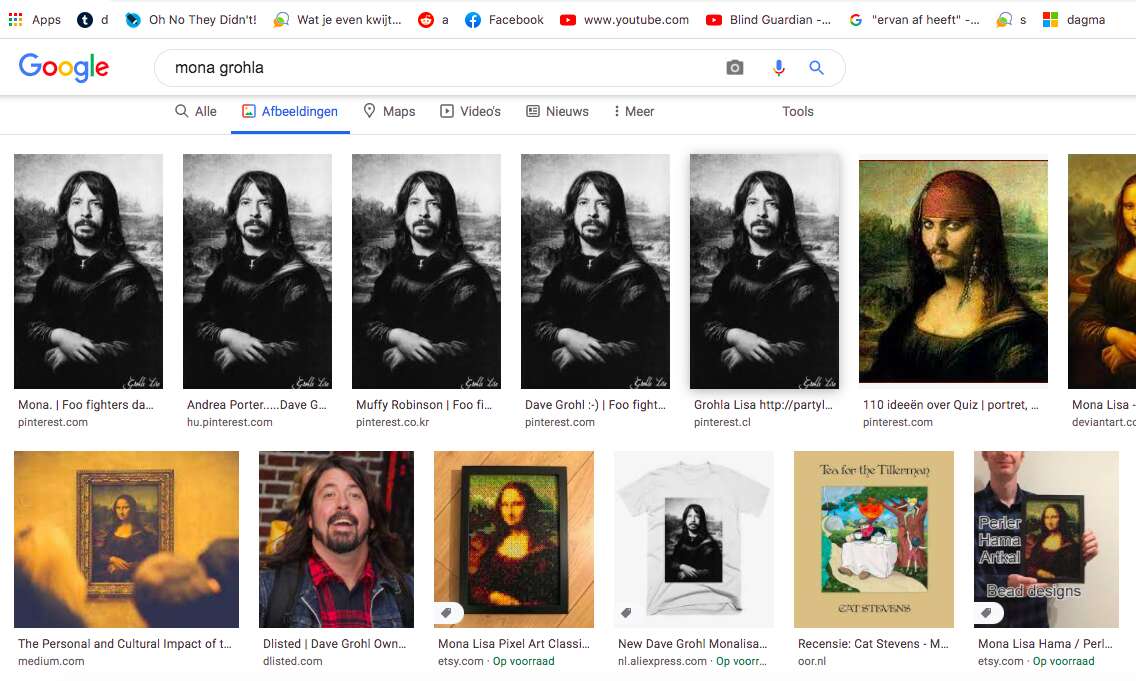Screen dimensions: 1136x681
Task: Click the 'Dave Grohl :-) | Foo fight...' title
Action: tap(595, 404)
